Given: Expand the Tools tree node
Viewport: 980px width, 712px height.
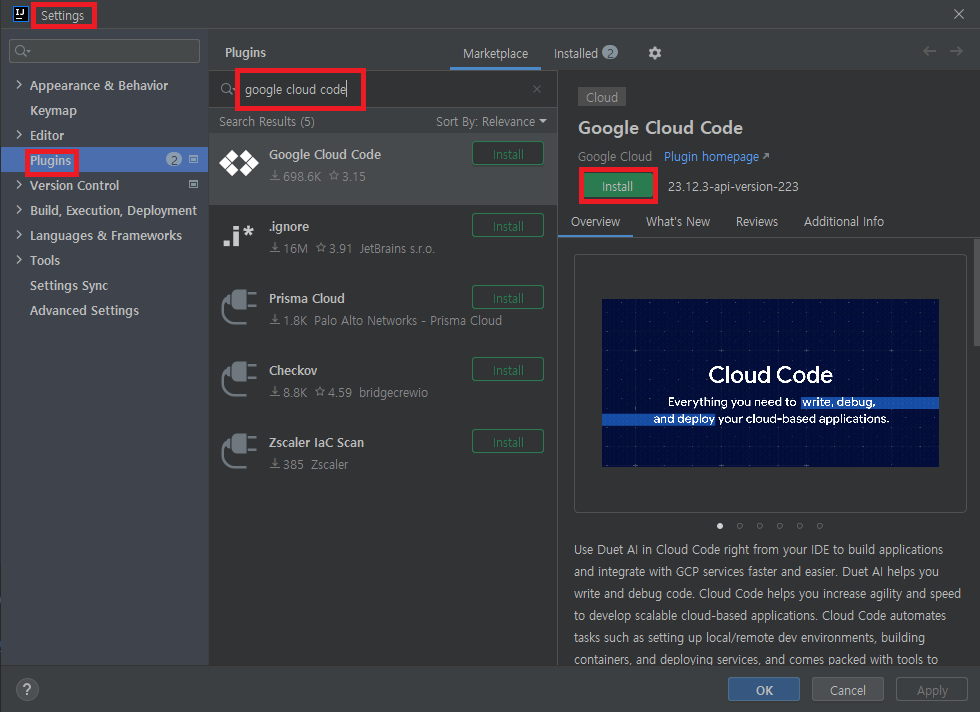Looking at the screenshot, I should (19, 259).
